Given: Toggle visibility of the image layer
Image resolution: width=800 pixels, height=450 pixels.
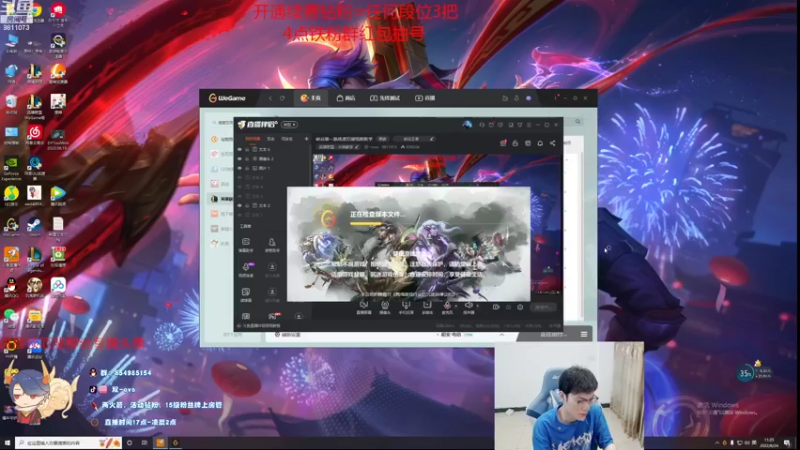Looking at the screenshot, I should [x=239, y=168].
